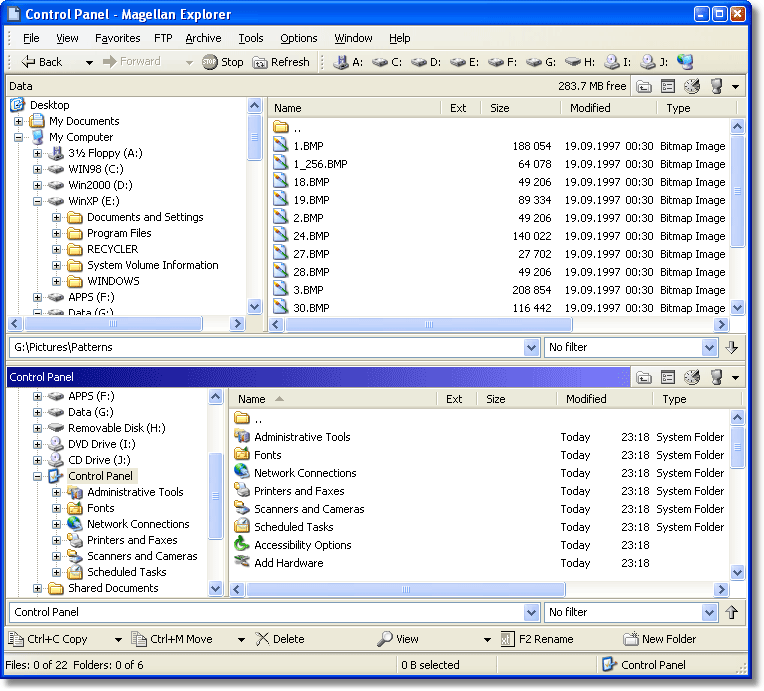The height and width of the screenshot is (691, 764).
Task: Click the Delete button in the bottom bar
Action: [x=280, y=639]
